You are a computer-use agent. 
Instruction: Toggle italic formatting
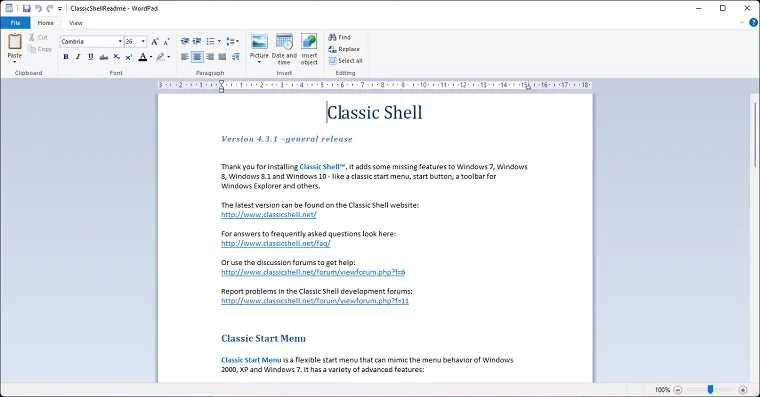[78, 57]
